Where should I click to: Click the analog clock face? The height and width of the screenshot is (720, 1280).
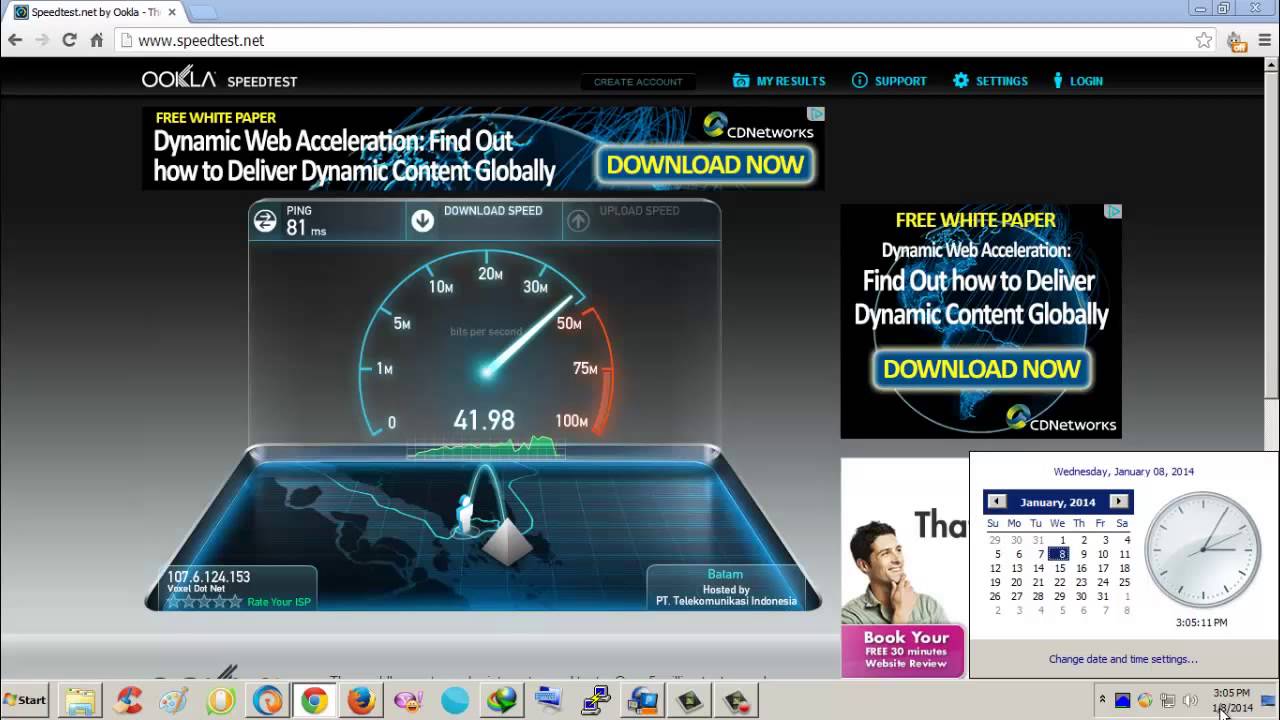tap(1202, 550)
